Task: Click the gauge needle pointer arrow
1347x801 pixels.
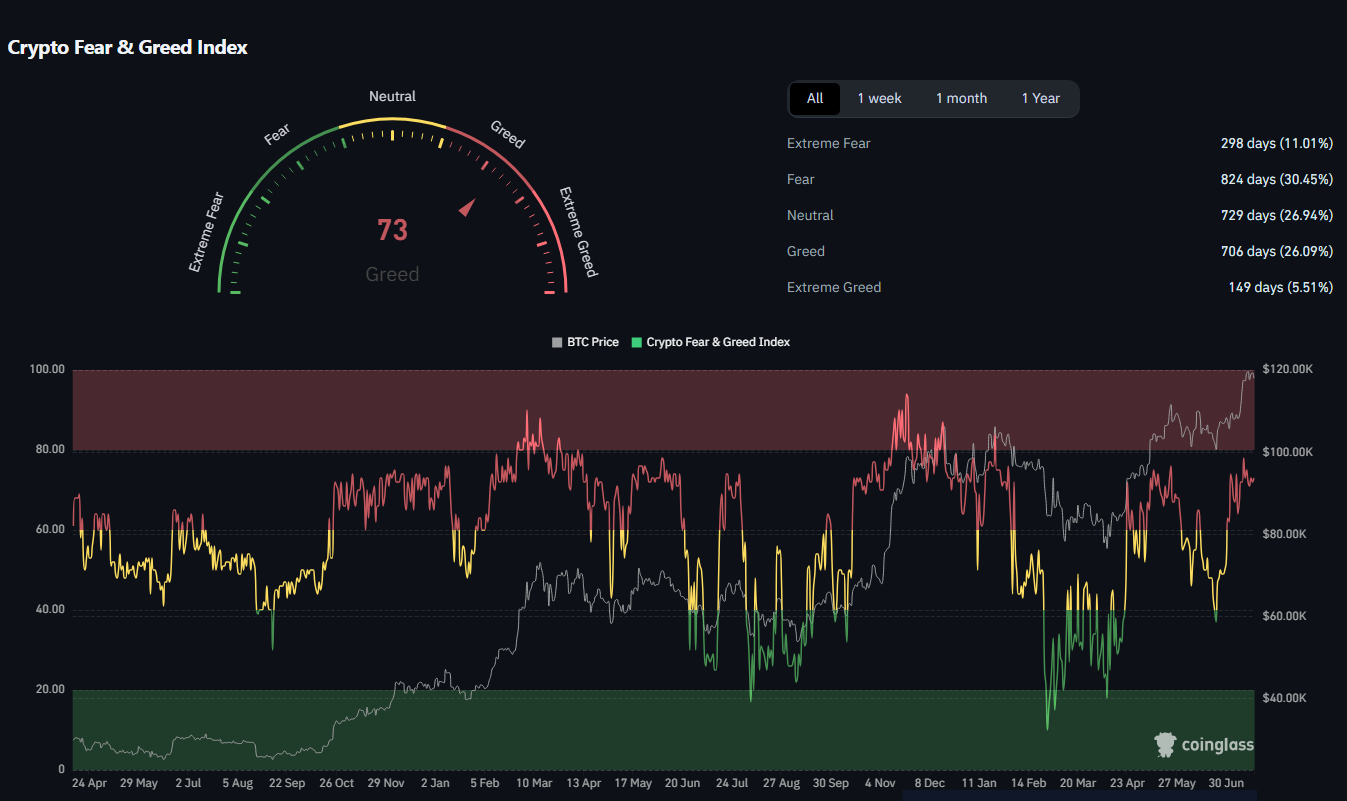Action: click(x=467, y=206)
